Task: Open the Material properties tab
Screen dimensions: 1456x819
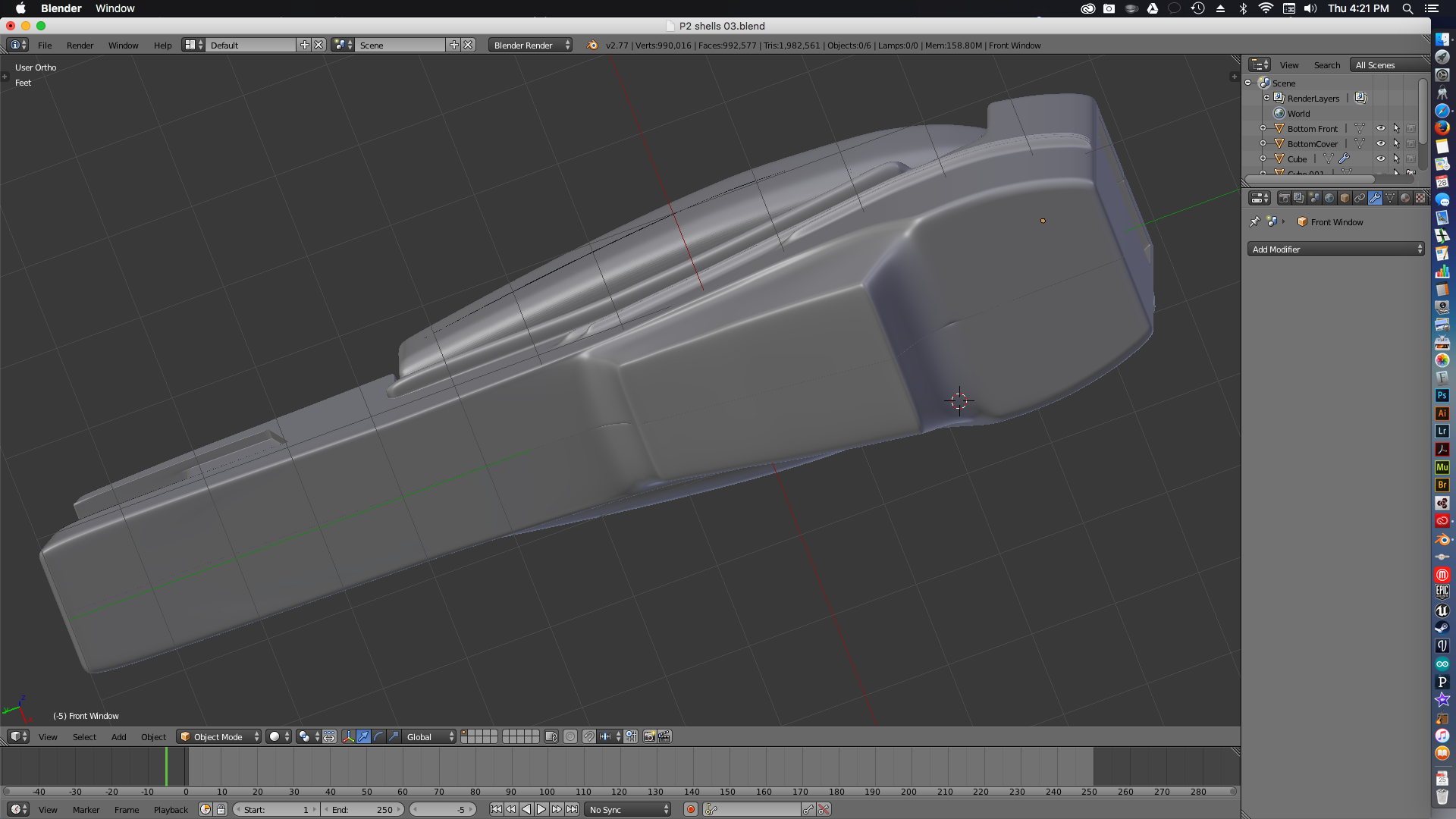Action: pyautogui.click(x=1405, y=198)
